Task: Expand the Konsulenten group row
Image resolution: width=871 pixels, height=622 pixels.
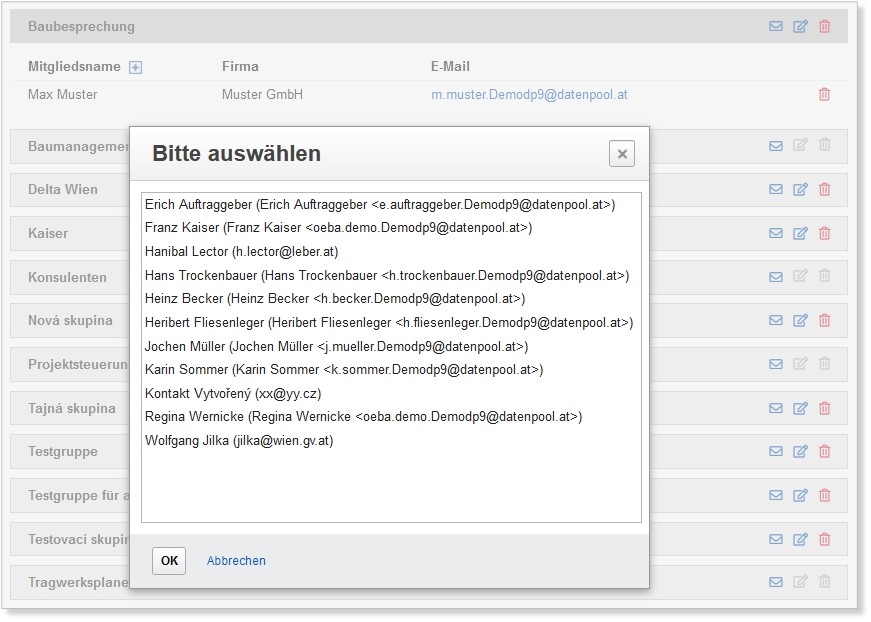Action: 67,277
